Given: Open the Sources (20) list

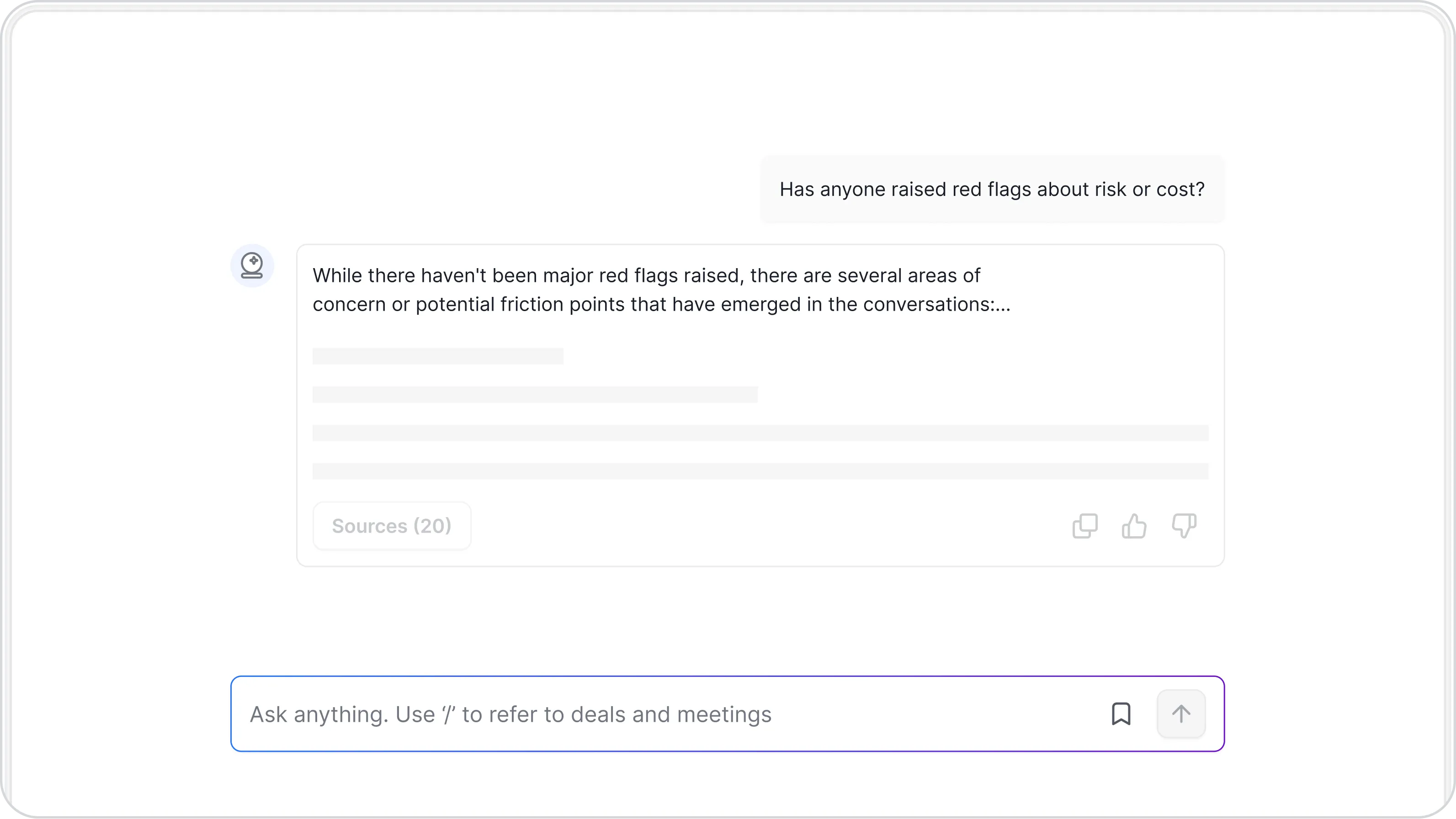Looking at the screenshot, I should [x=392, y=526].
